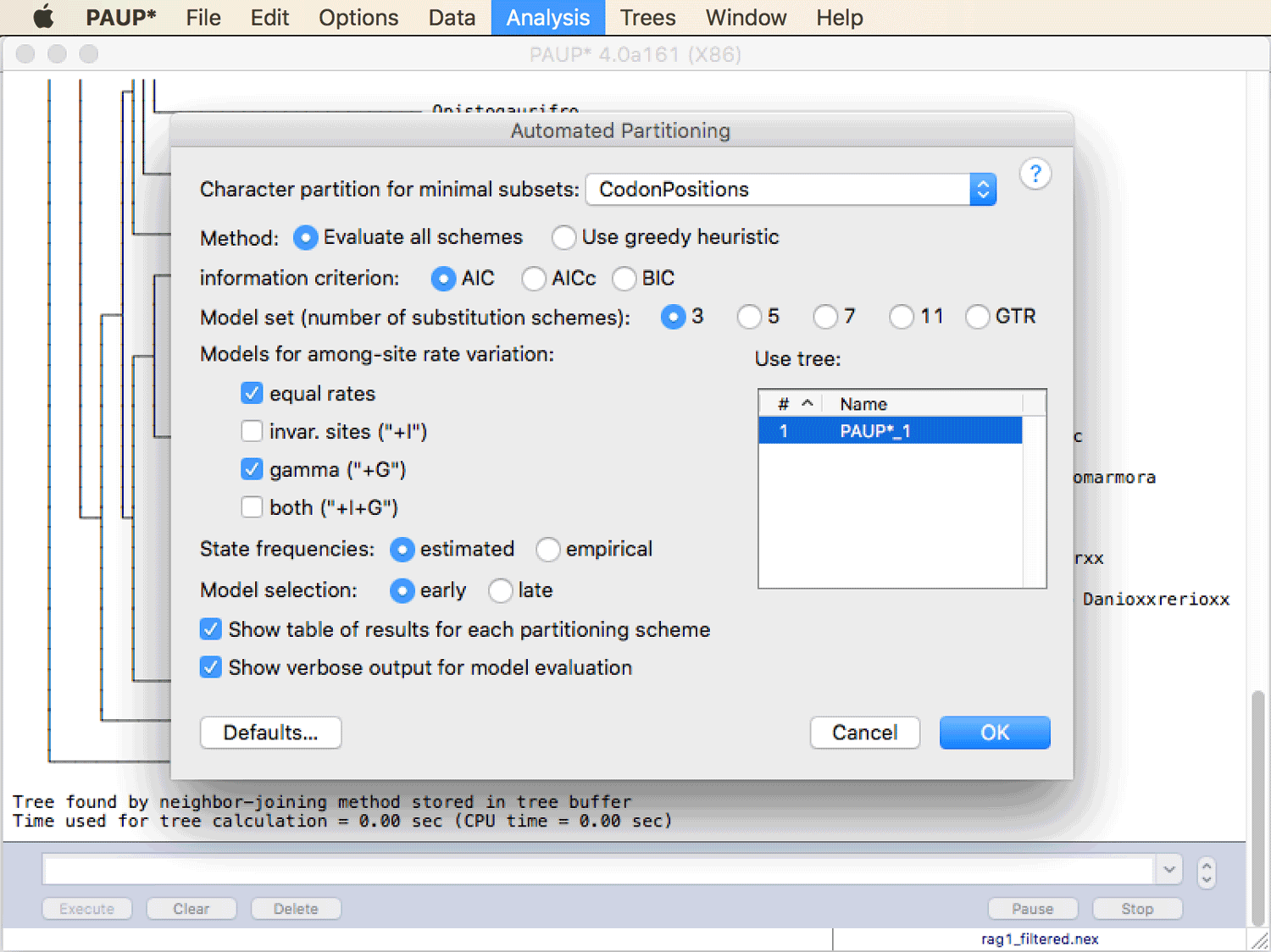Select late model selection
This screenshot has width=1271, height=952.
501,590
